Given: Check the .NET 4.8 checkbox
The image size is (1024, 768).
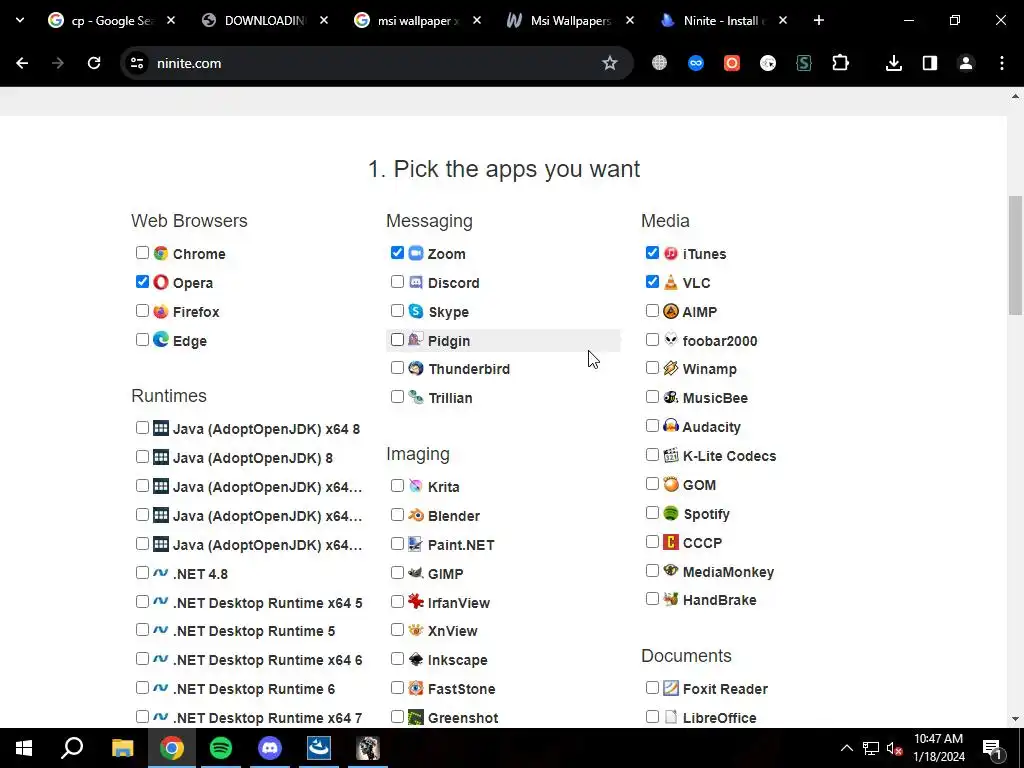Looking at the screenshot, I should tap(142, 573).
